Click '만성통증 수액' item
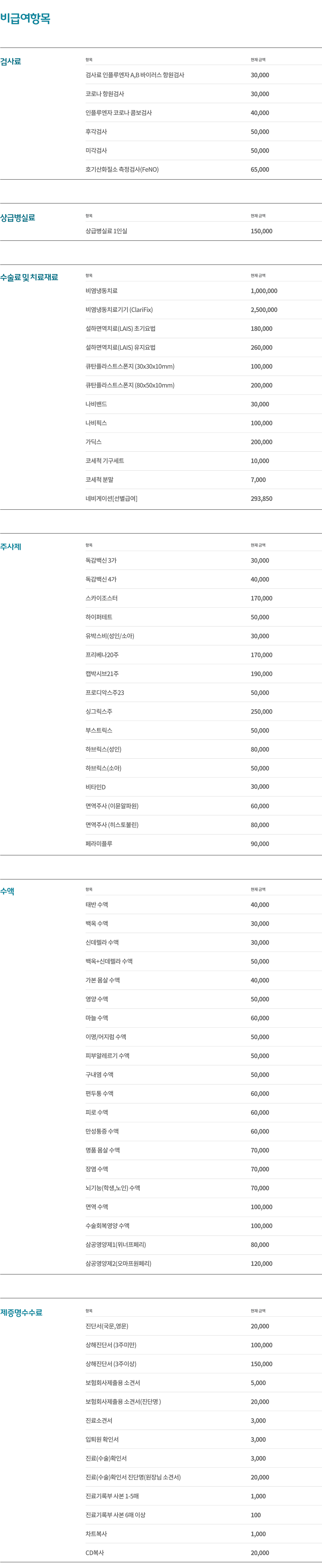This screenshot has height=1568, width=322. point(102,1132)
